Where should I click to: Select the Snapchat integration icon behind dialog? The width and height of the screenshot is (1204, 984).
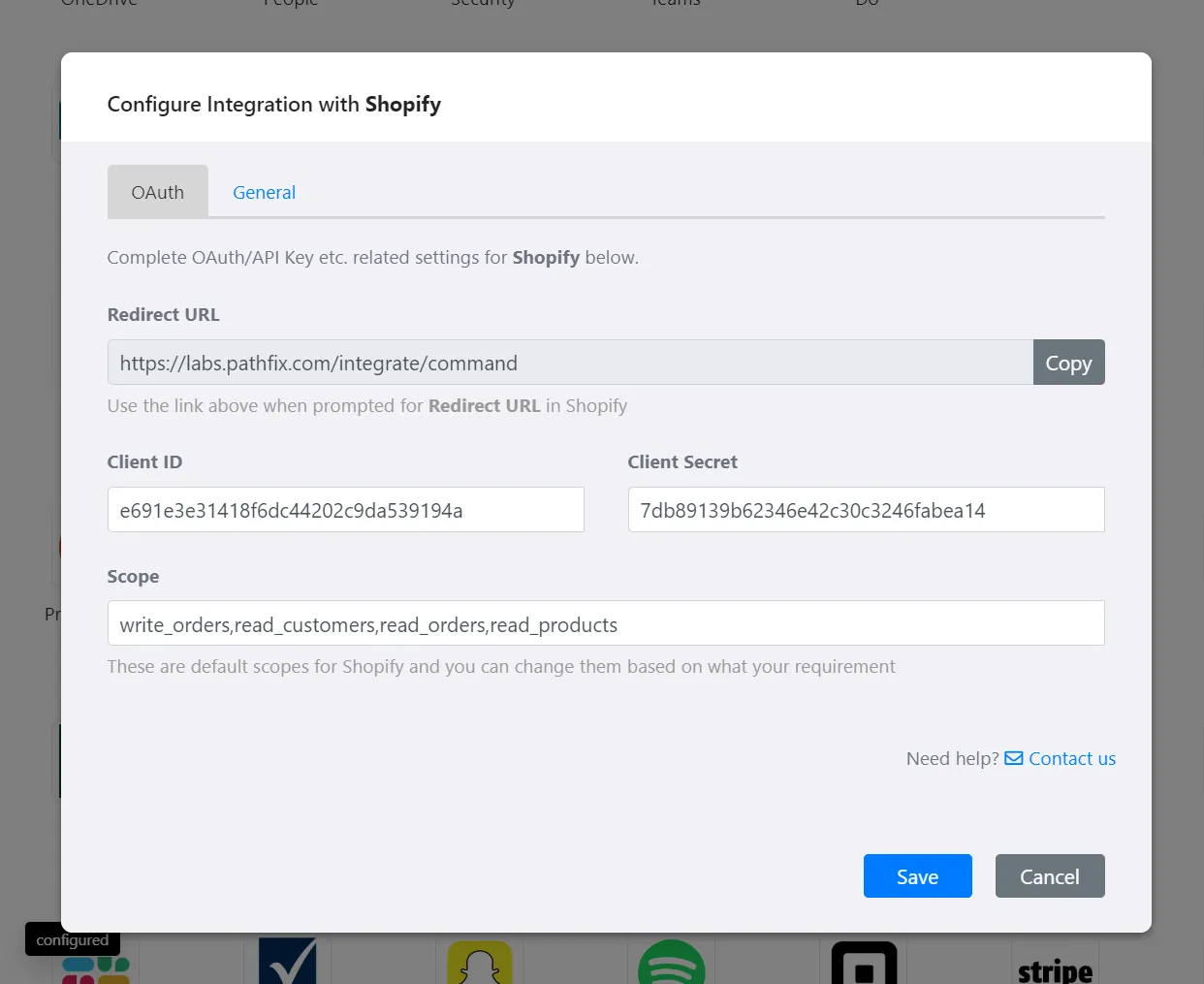pyautogui.click(x=480, y=962)
